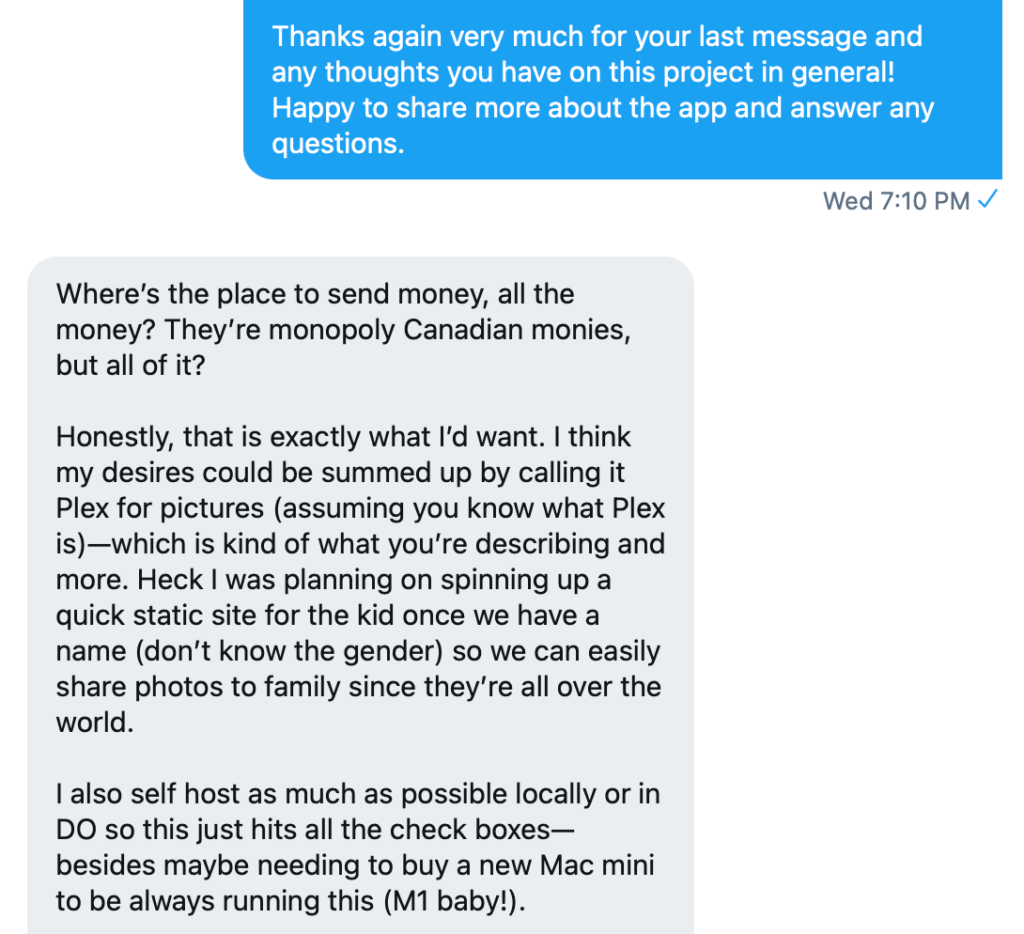Viewport: 1024px width, 934px height.
Task: Select the gray received message bubble
Action: tap(360, 595)
